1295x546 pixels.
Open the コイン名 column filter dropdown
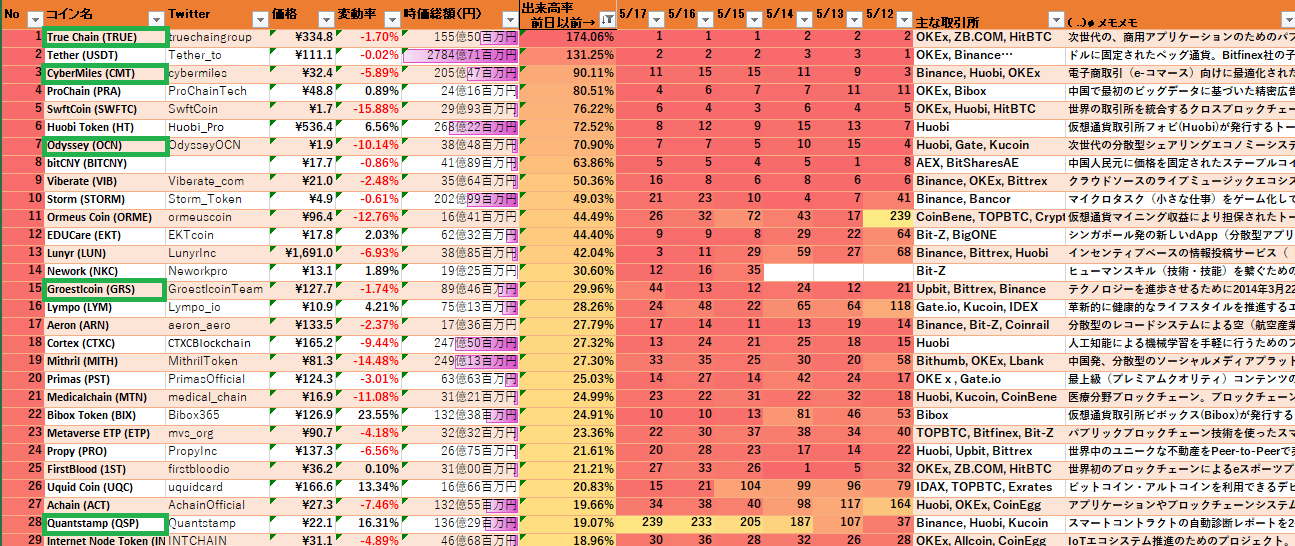click(x=155, y=19)
